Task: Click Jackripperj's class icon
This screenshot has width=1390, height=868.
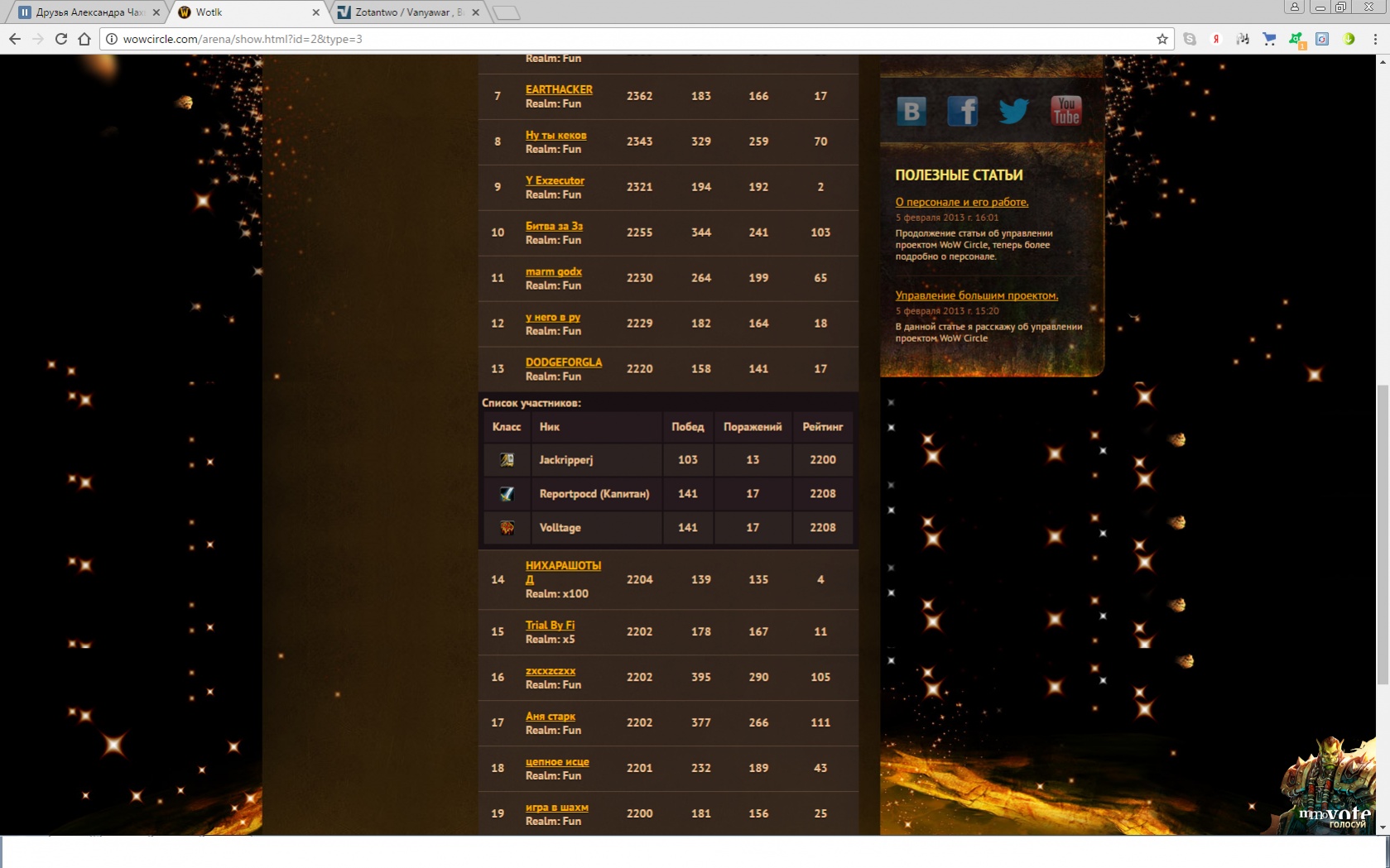Action: [x=507, y=460]
